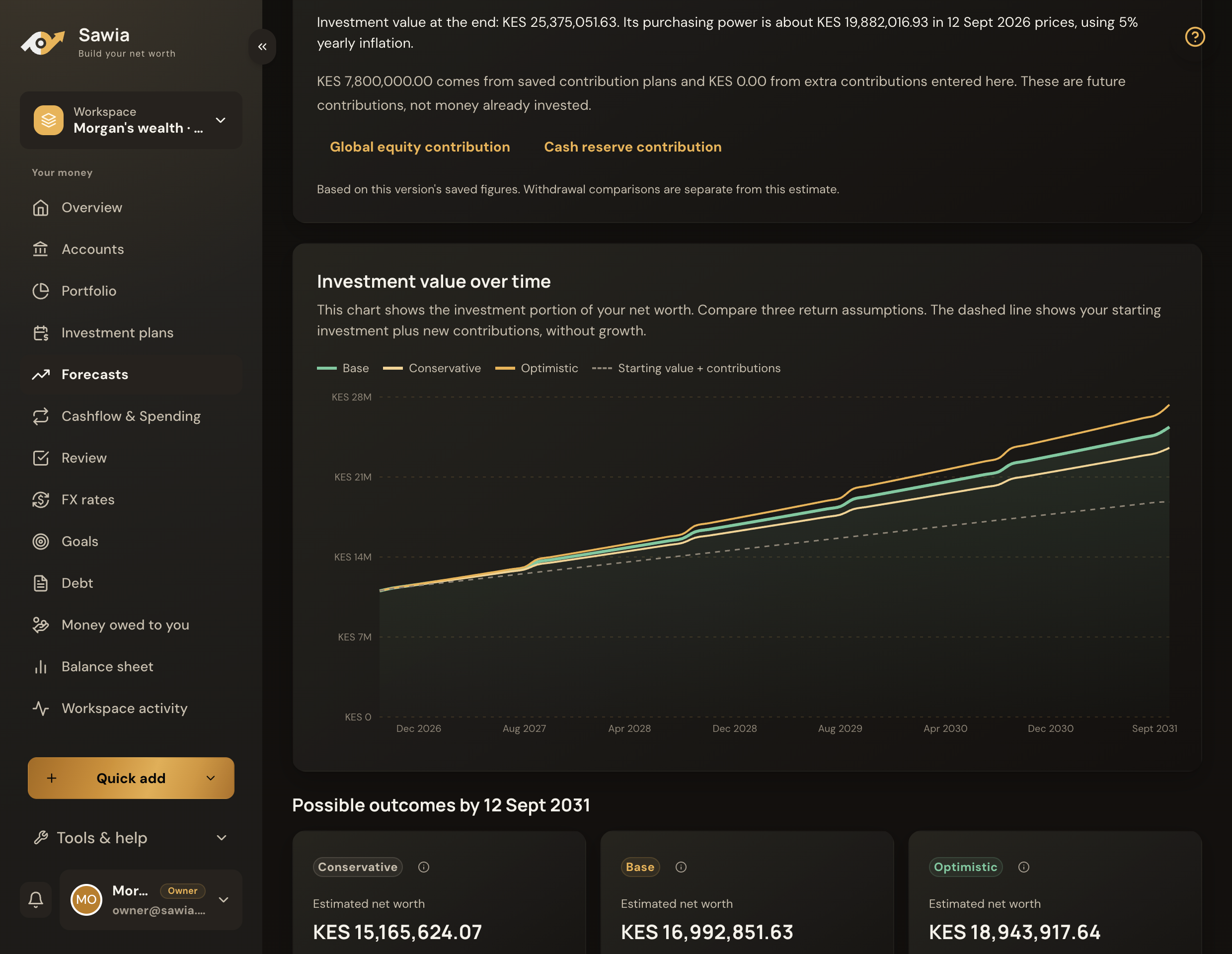The image size is (1232, 954).
Task: Click the Quick add plus icon
Action: [x=51, y=778]
